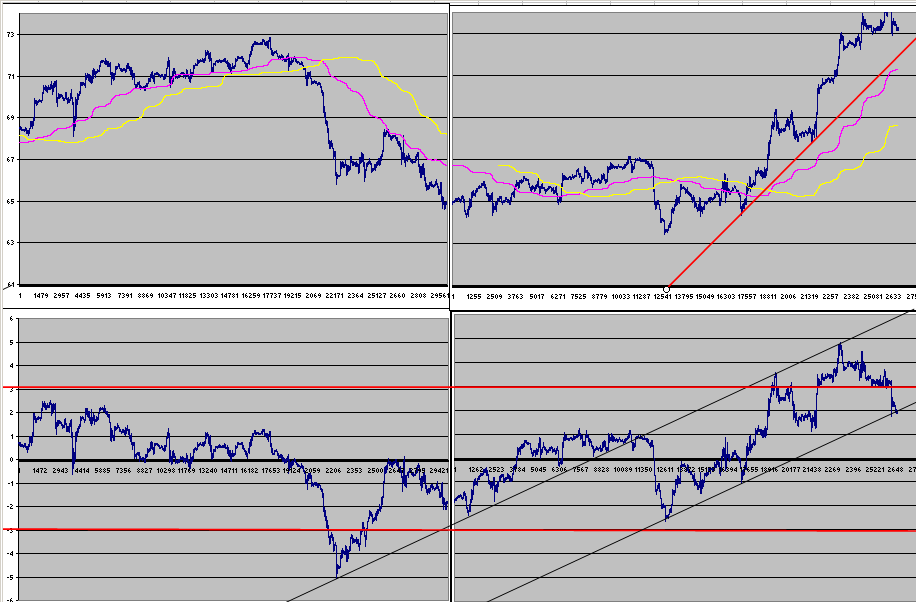
Task: Click x-axis label 7525
Action: [578, 297]
